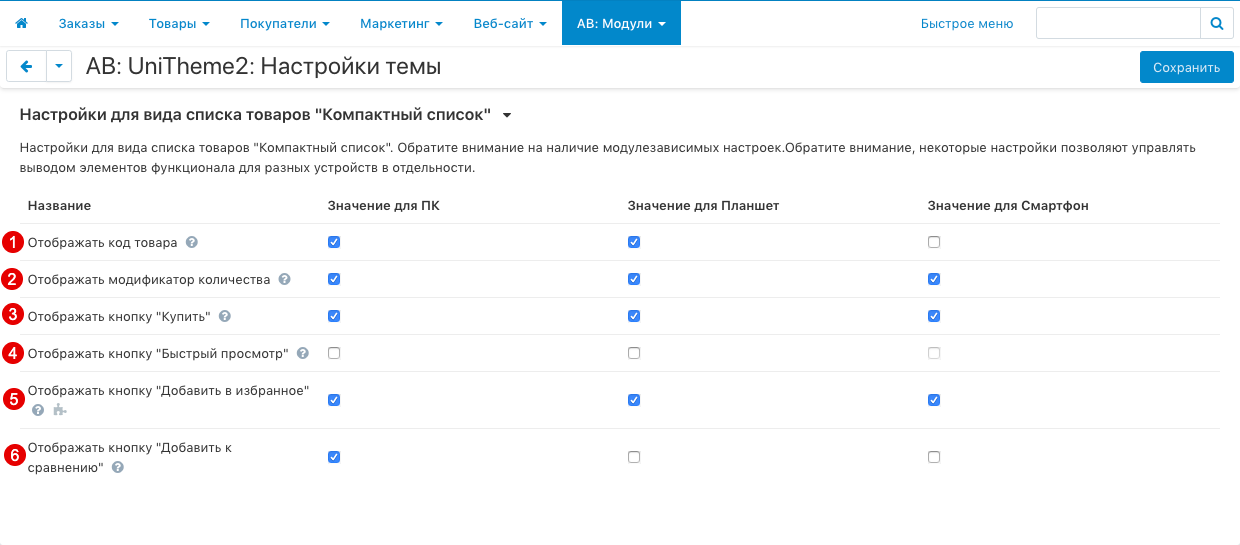
Task: Click "Отображать модификатор количества" label
Action: [149, 279]
